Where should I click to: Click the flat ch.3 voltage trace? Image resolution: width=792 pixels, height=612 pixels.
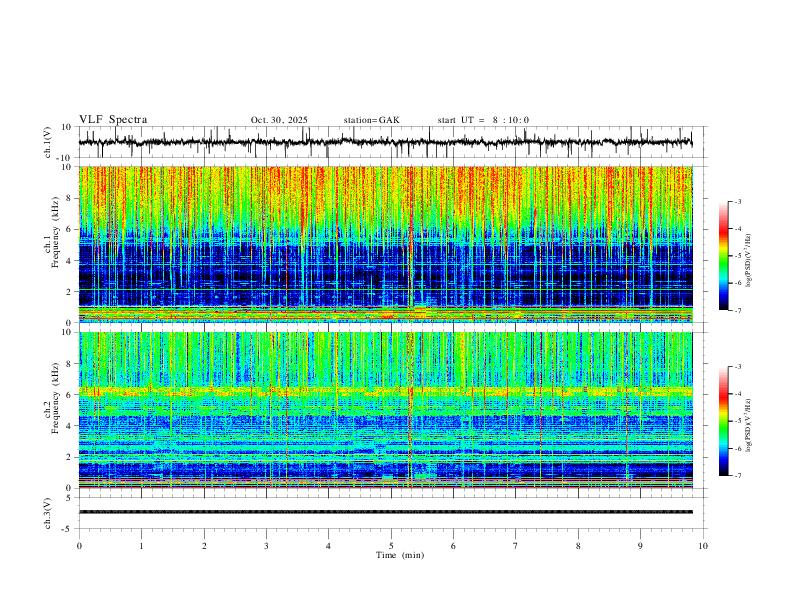385,512
